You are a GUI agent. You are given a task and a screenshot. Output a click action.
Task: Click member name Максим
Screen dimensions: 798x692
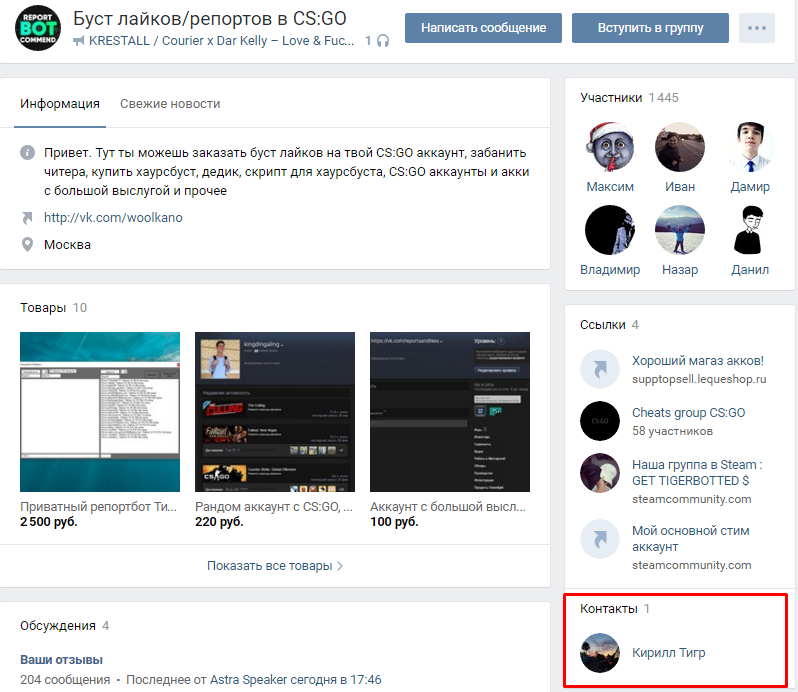pos(610,187)
